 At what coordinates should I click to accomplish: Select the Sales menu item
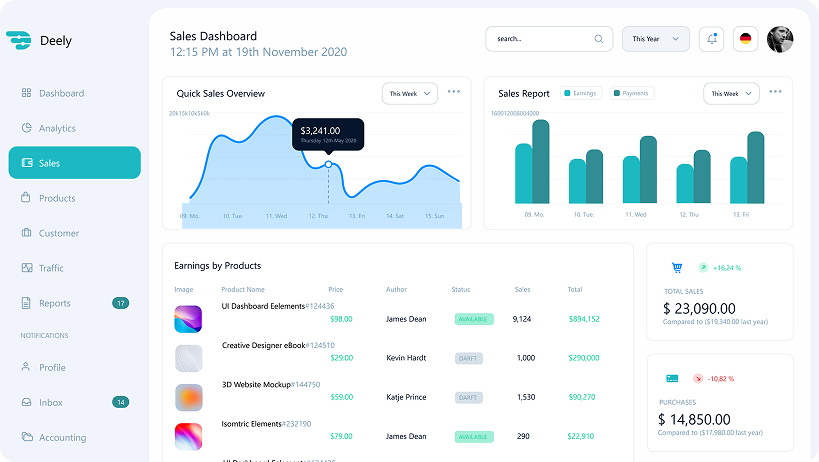pos(75,162)
